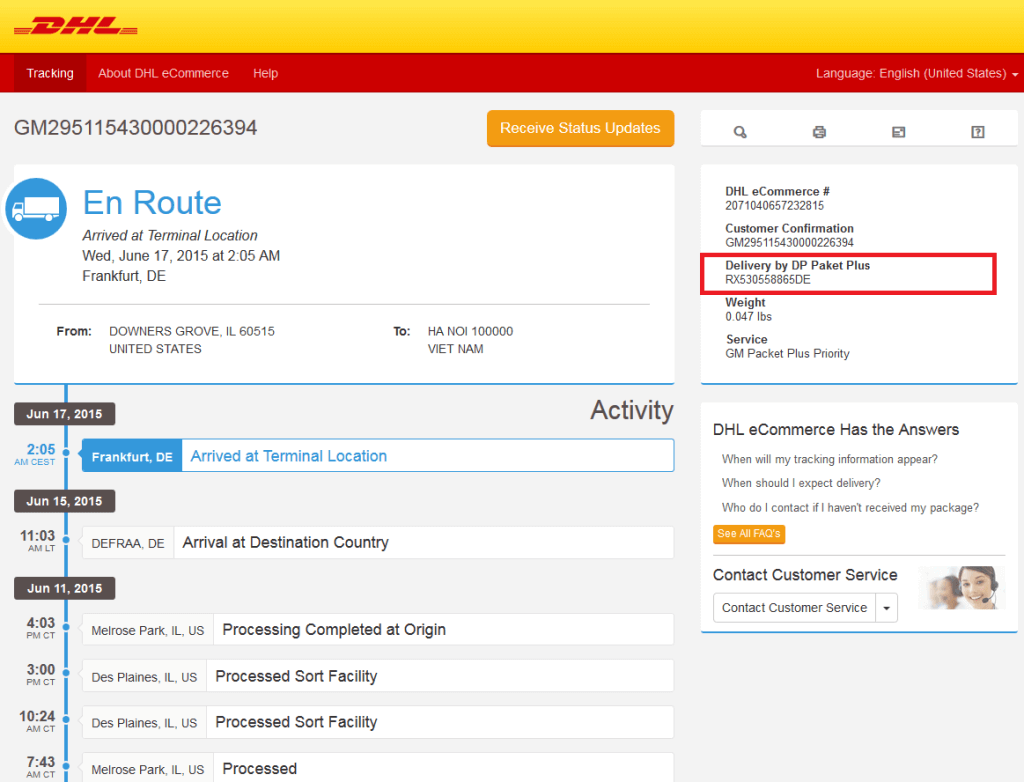Viewport: 1024px width, 782px height.
Task: Click the customer service agent photo
Action: pyautogui.click(x=961, y=588)
